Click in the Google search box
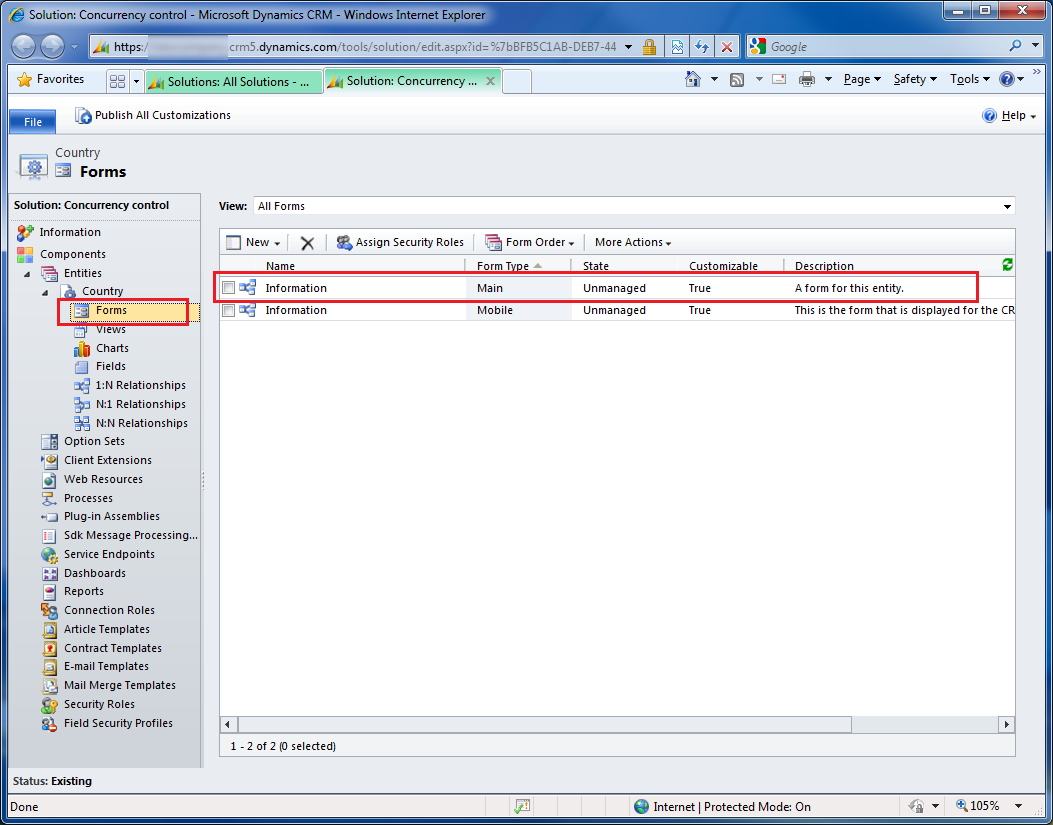Image resolution: width=1053 pixels, height=825 pixels. click(x=886, y=47)
